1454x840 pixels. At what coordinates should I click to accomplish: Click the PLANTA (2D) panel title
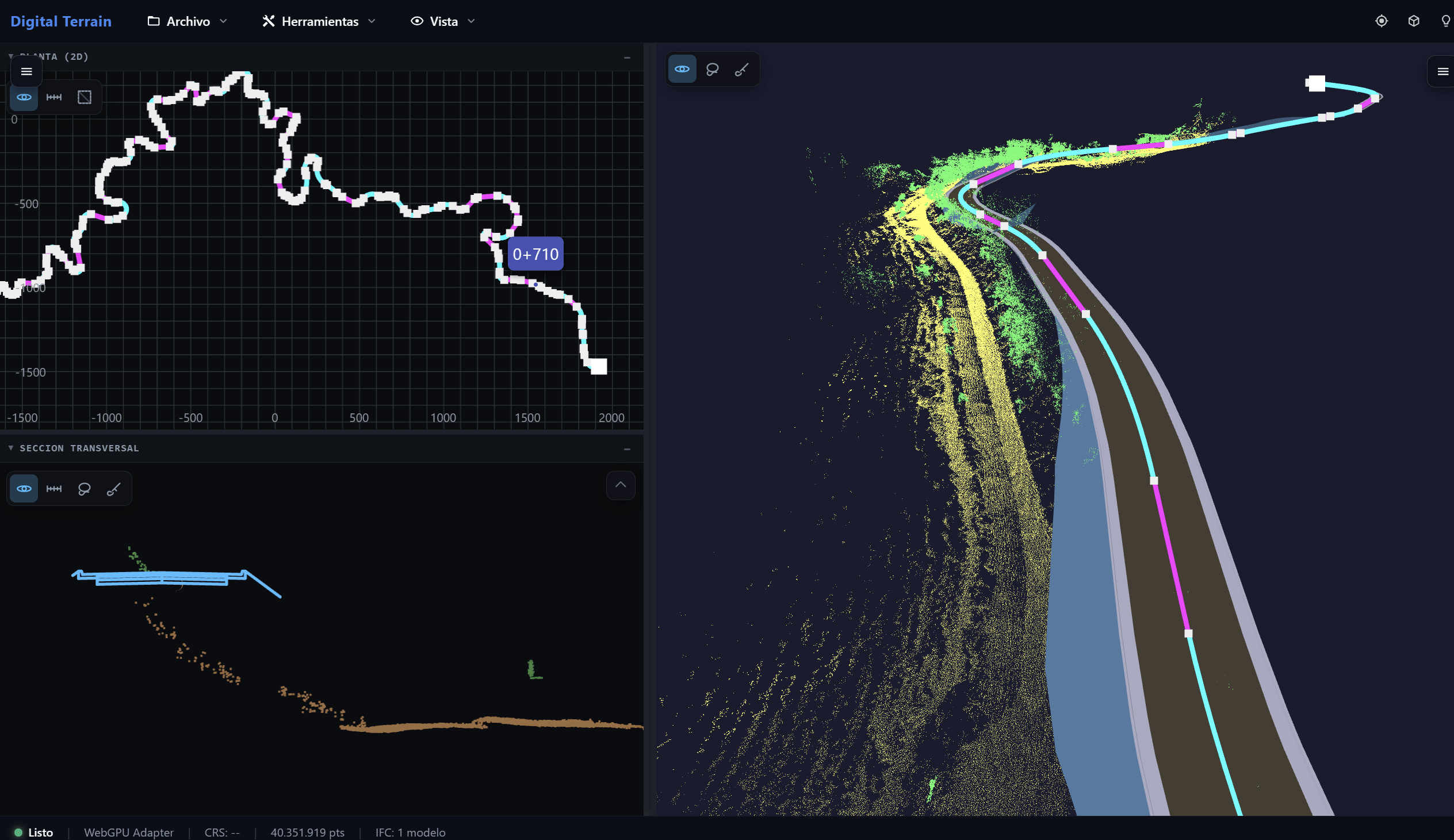pos(54,56)
